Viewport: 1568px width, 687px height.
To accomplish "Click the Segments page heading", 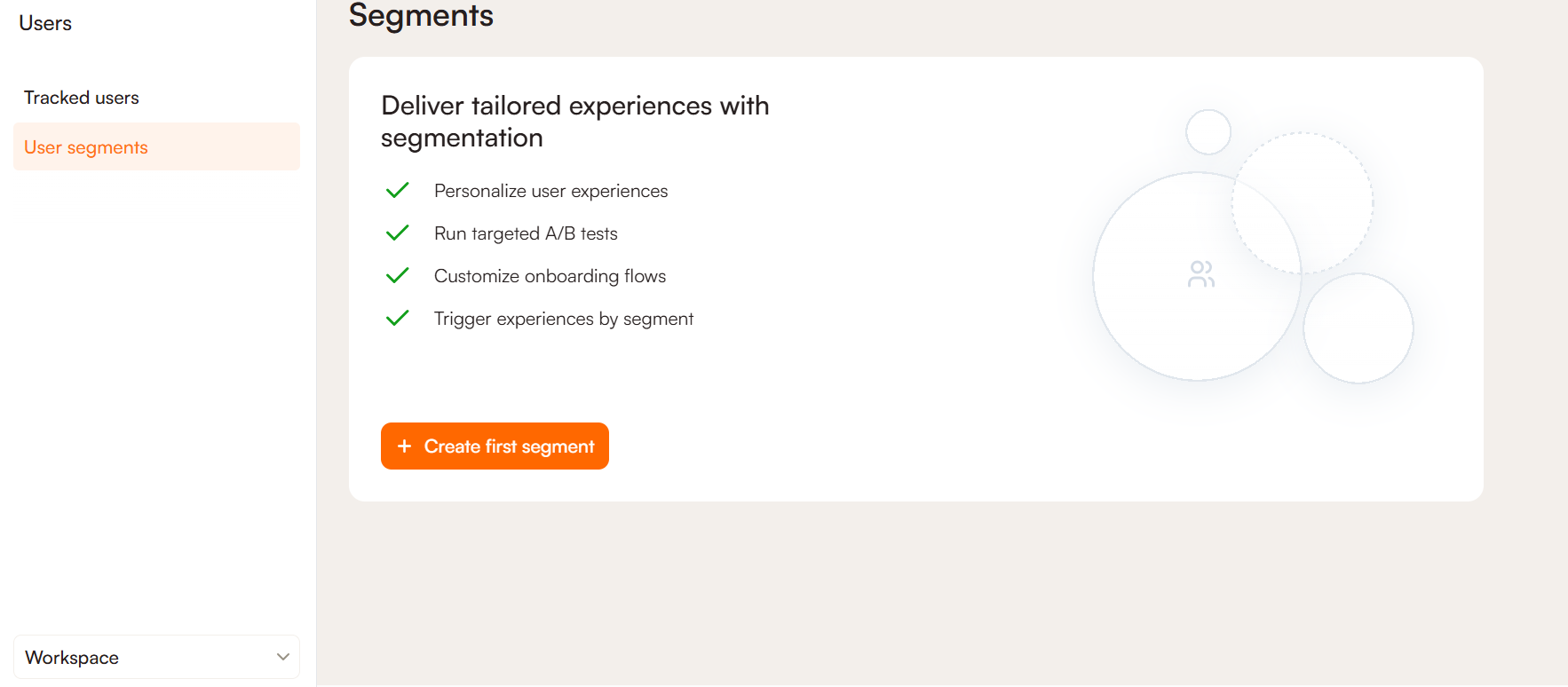I will pos(421,15).
